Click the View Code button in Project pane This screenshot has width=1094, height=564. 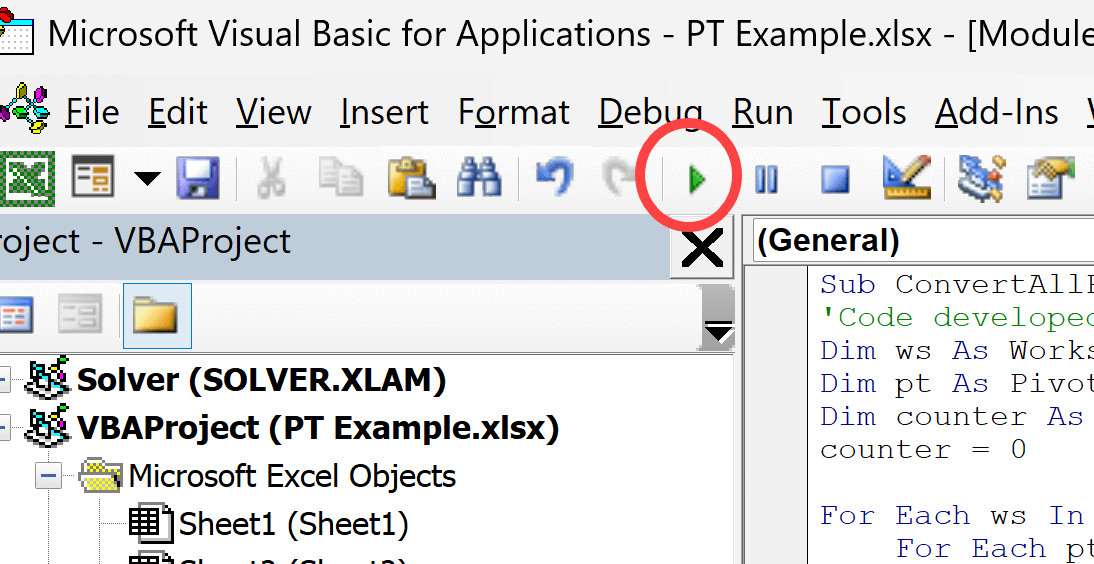click(14, 316)
